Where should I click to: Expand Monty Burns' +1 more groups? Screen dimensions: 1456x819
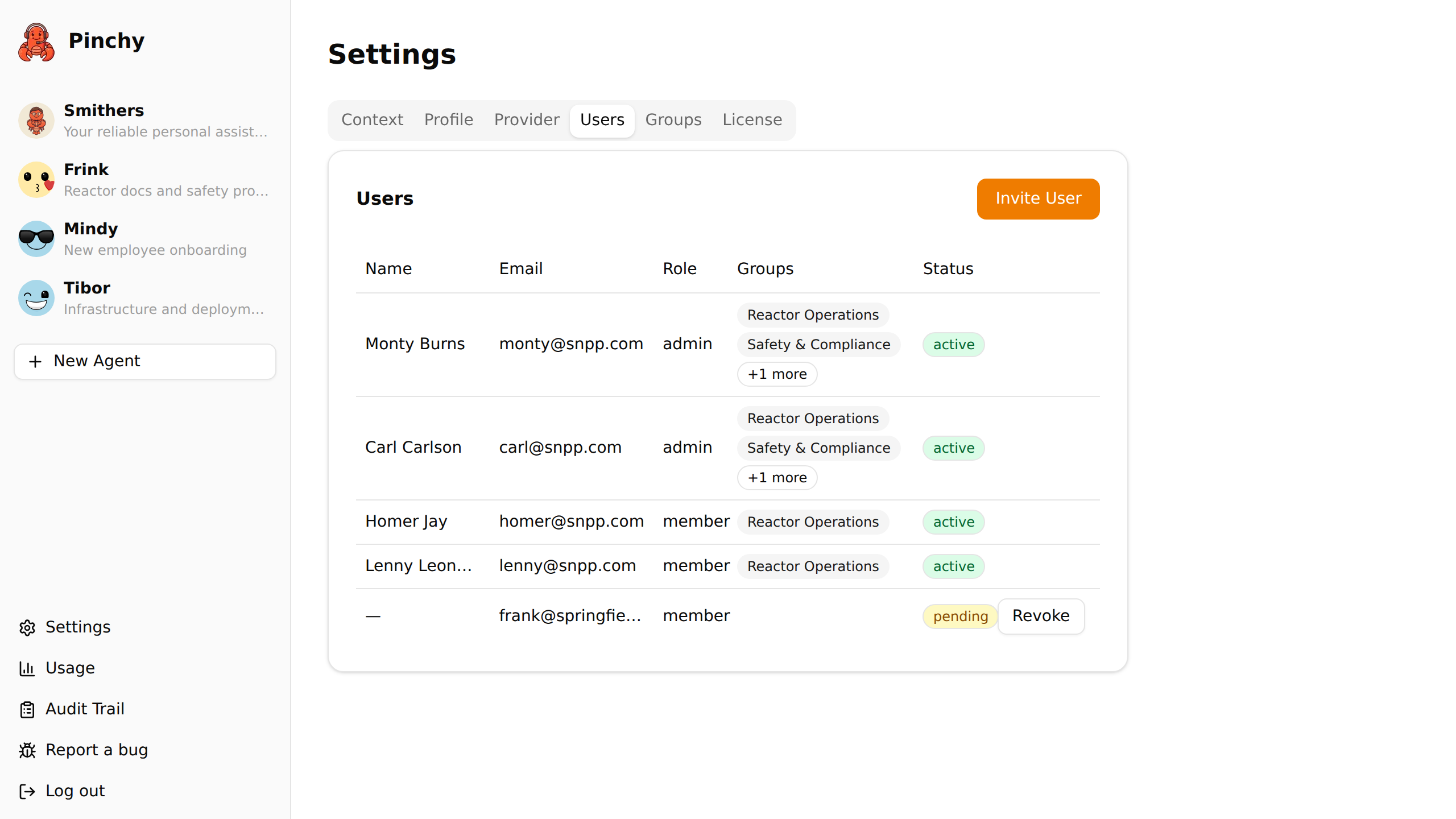coord(777,374)
